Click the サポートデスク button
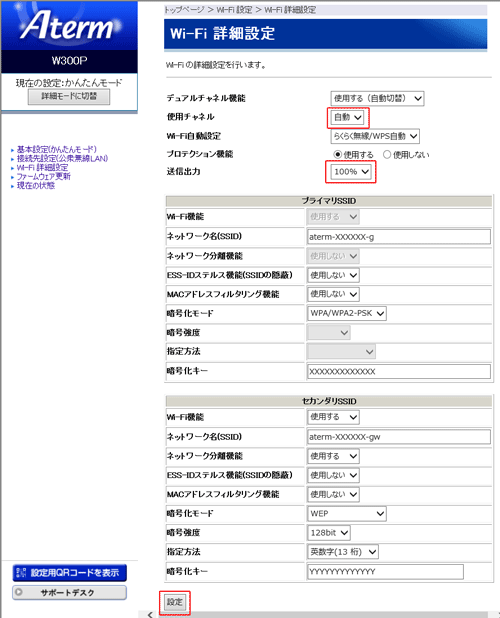Screen dimensions: 500x618 (x=69, y=592)
